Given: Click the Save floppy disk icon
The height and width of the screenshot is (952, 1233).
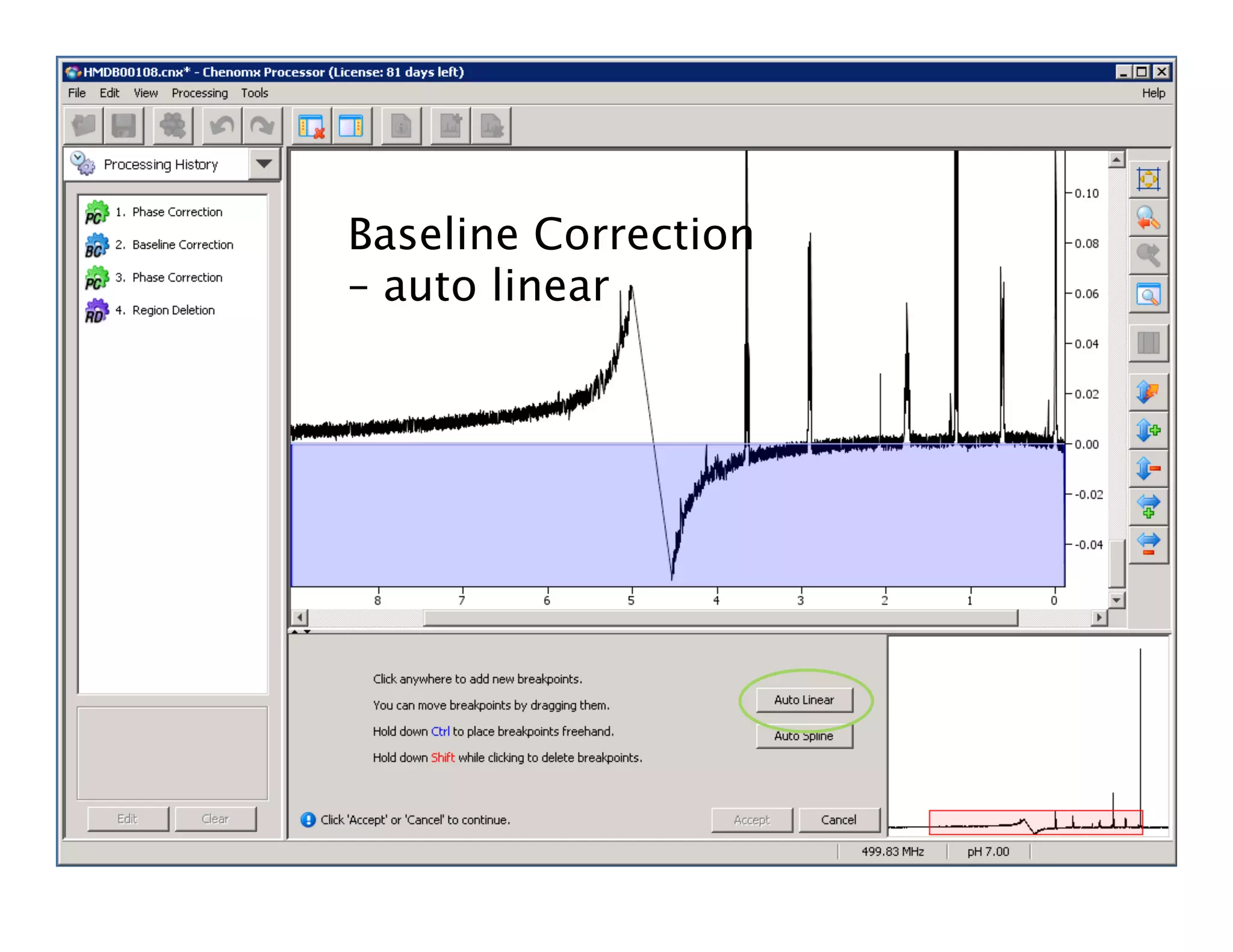Looking at the screenshot, I should (124, 126).
